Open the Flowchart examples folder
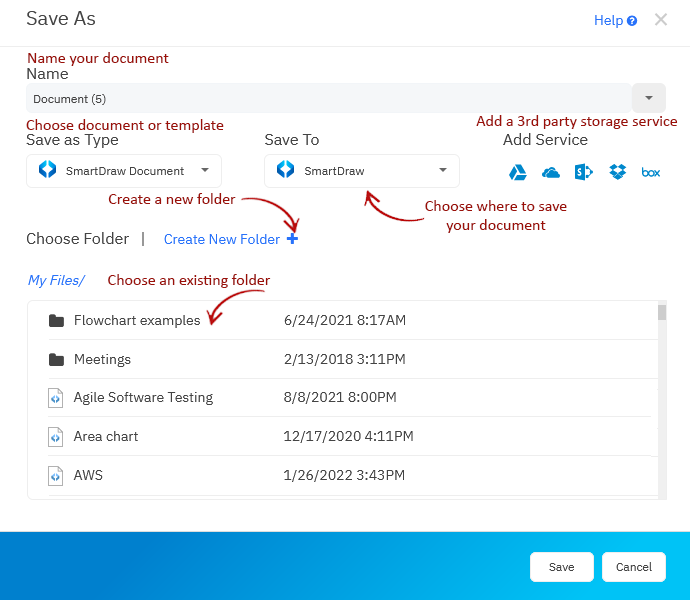The image size is (690, 600). tap(136, 320)
